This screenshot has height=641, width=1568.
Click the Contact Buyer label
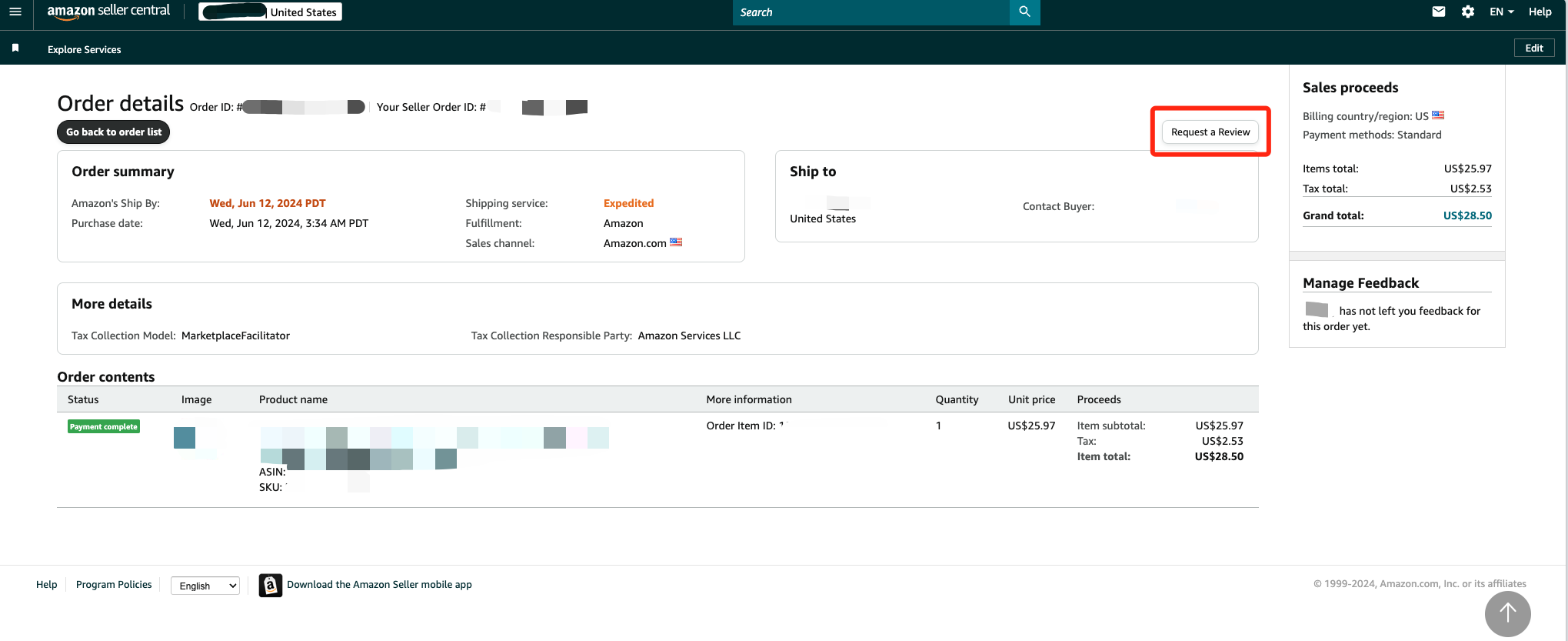1058,206
